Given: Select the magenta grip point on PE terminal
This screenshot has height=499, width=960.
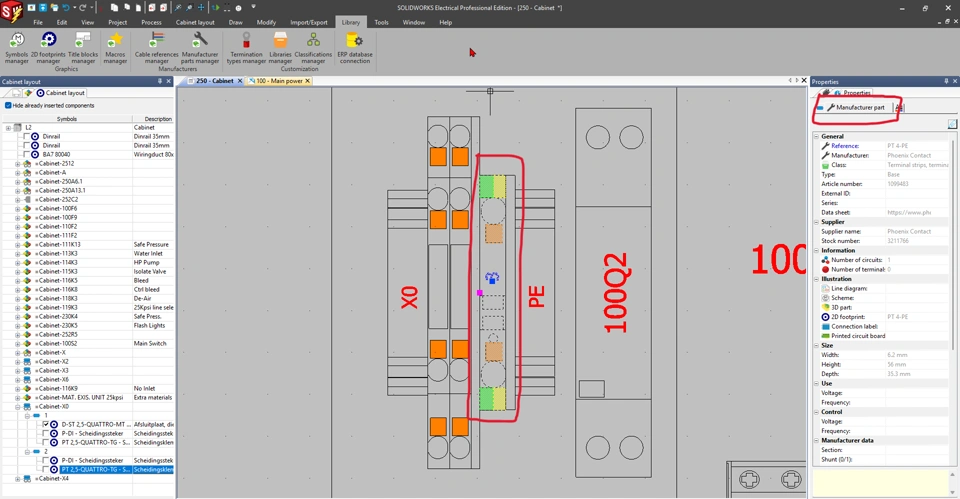Looking at the screenshot, I should point(479,293).
